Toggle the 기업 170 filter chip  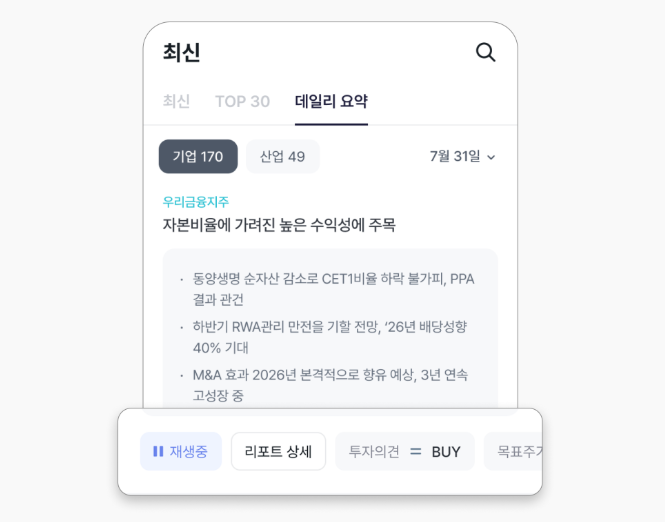(x=198, y=156)
